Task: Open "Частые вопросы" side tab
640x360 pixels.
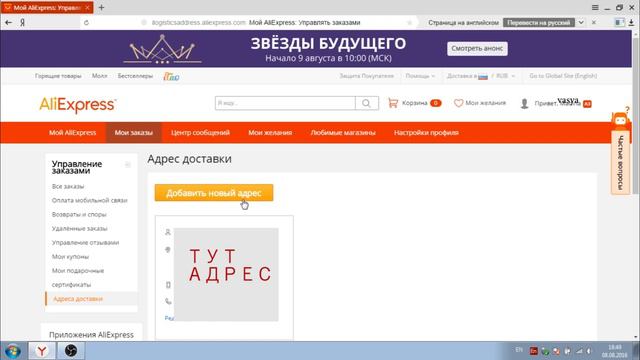Action: coord(620,162)
